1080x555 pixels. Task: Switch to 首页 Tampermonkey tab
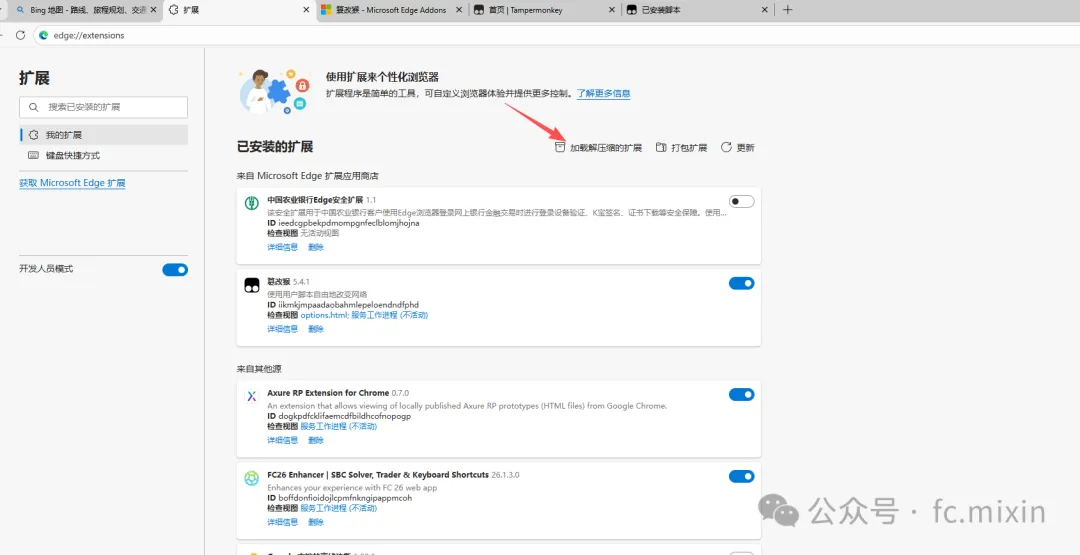click(544, 10)
